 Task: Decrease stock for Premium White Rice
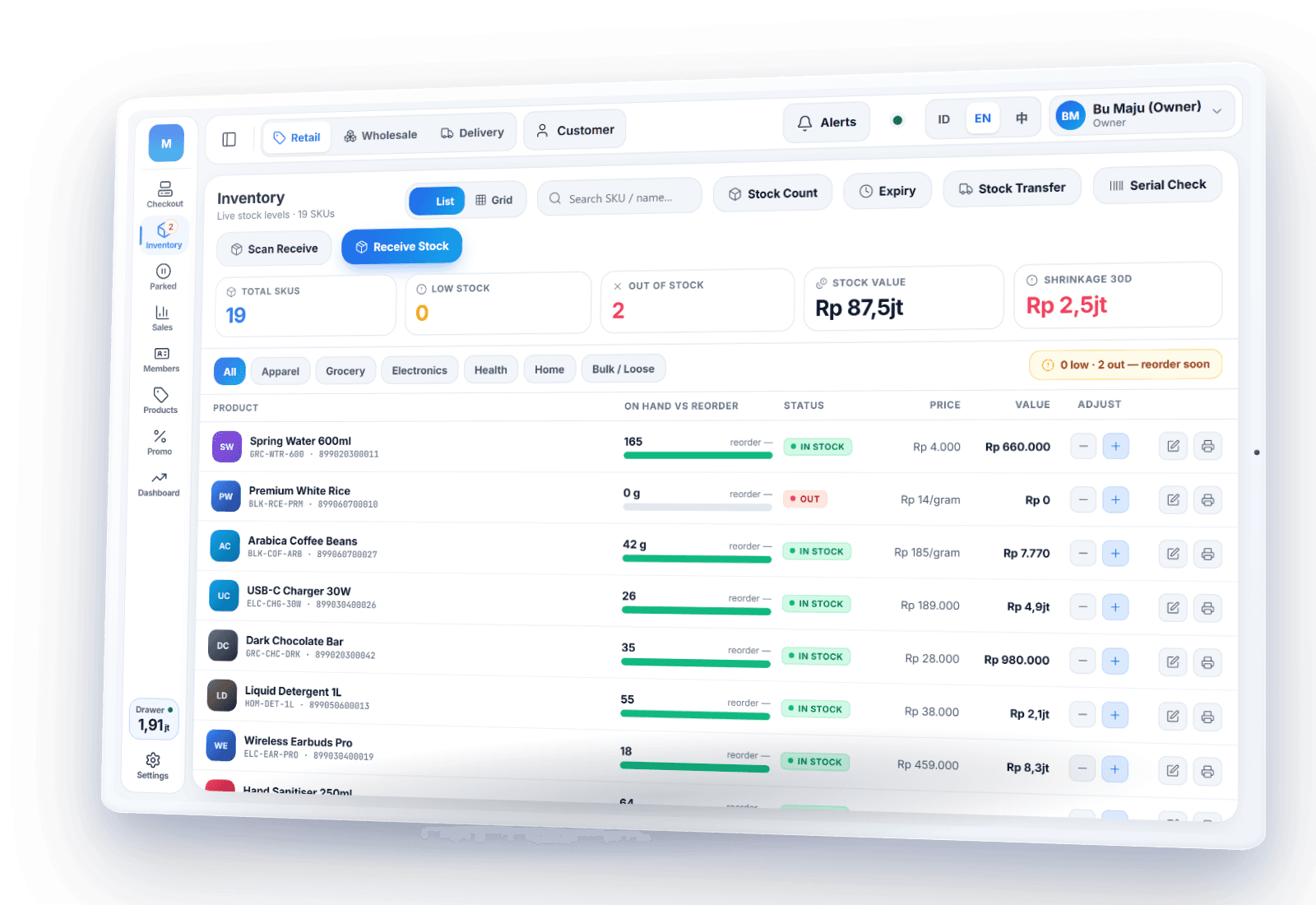(x=1083, y=499)
